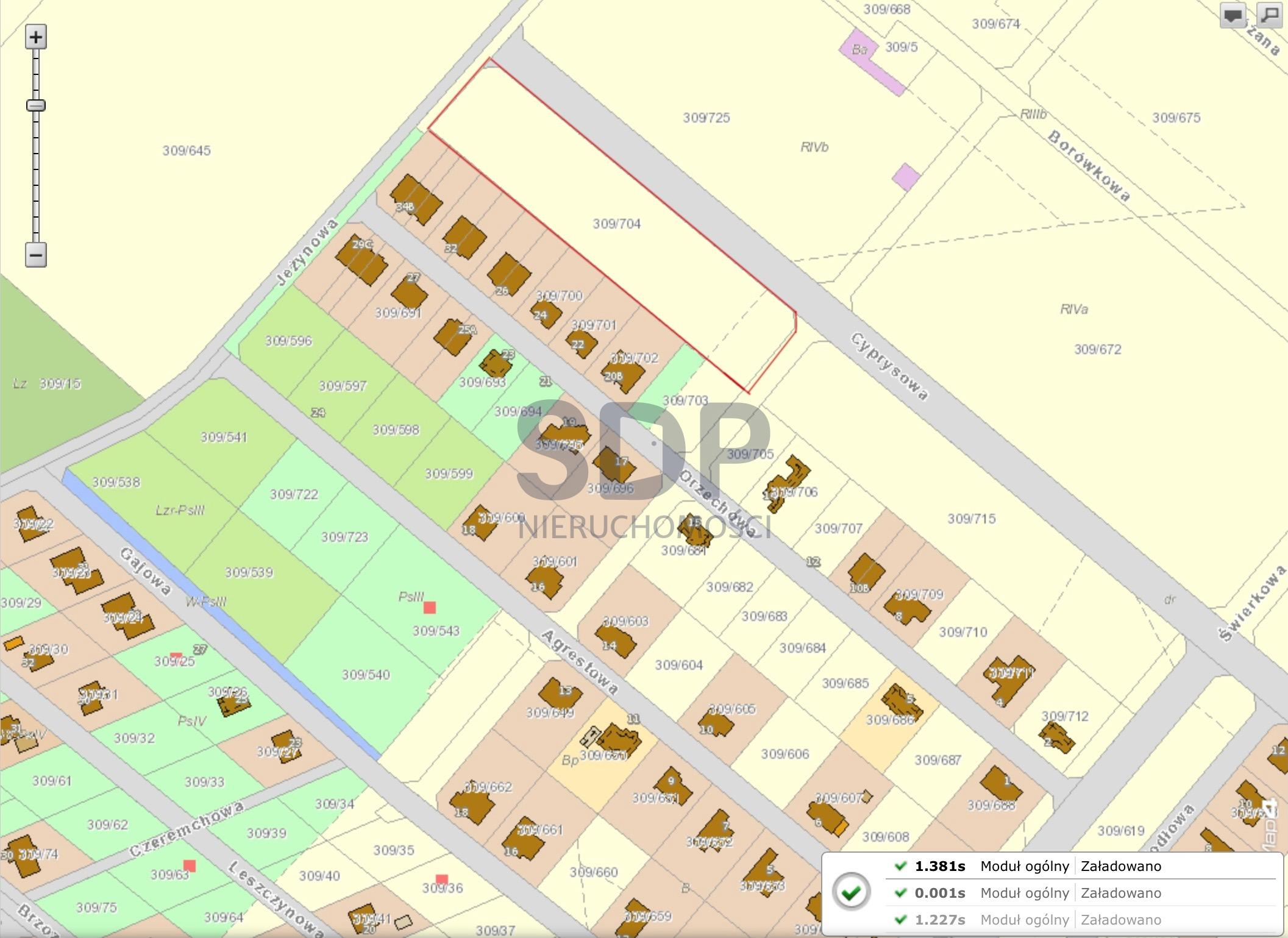Viewport: 1288px width, 938px height.
Task: Click parcel label 309/539
Action: pyautogui.click(x=249, y=572)
